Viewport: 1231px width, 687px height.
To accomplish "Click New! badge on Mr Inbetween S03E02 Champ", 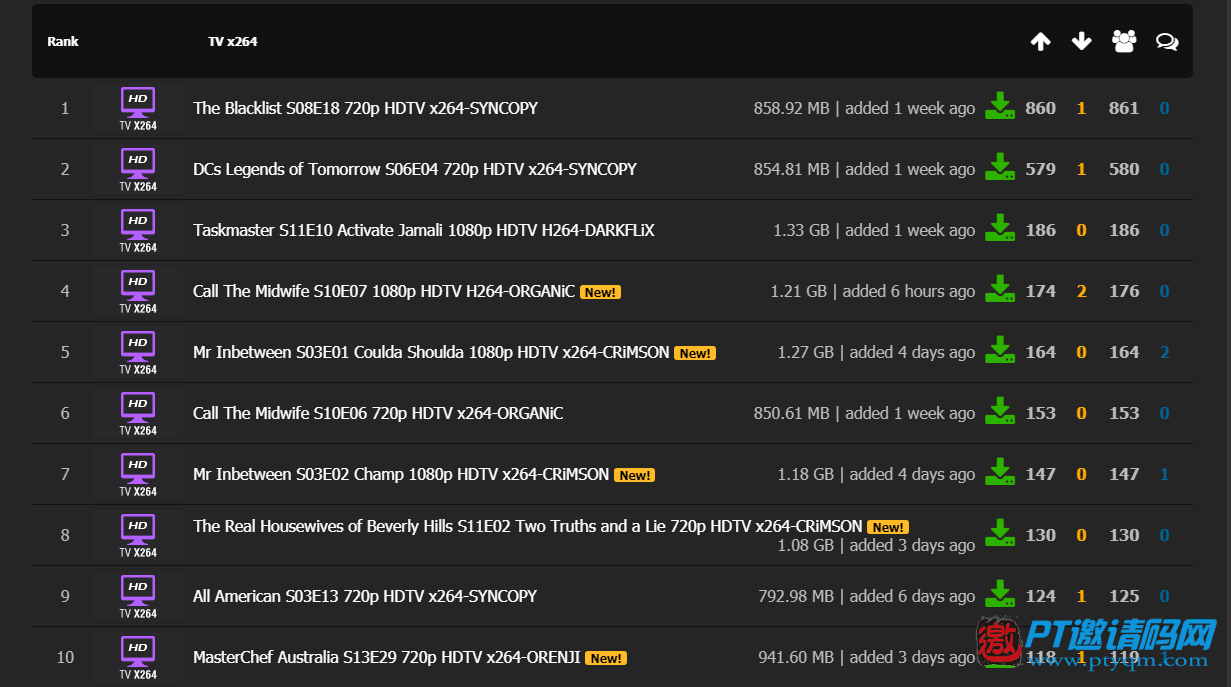I will click(634, 475).
